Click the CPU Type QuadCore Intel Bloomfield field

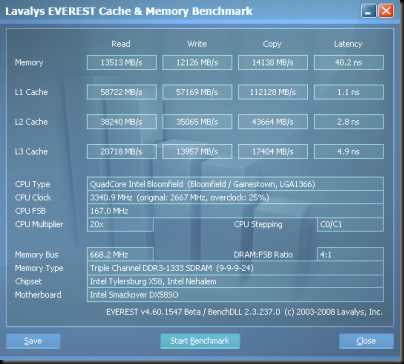tap(235, 184)
